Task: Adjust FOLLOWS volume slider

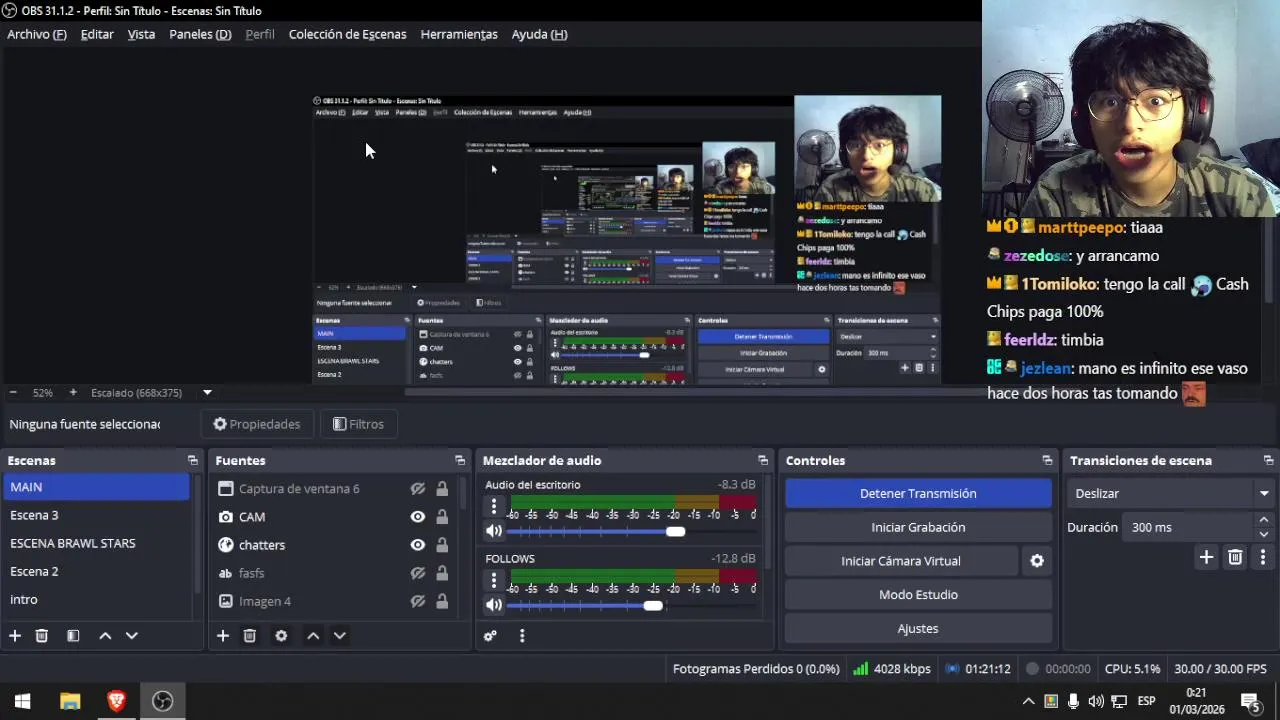Action: tap(653, 606)
